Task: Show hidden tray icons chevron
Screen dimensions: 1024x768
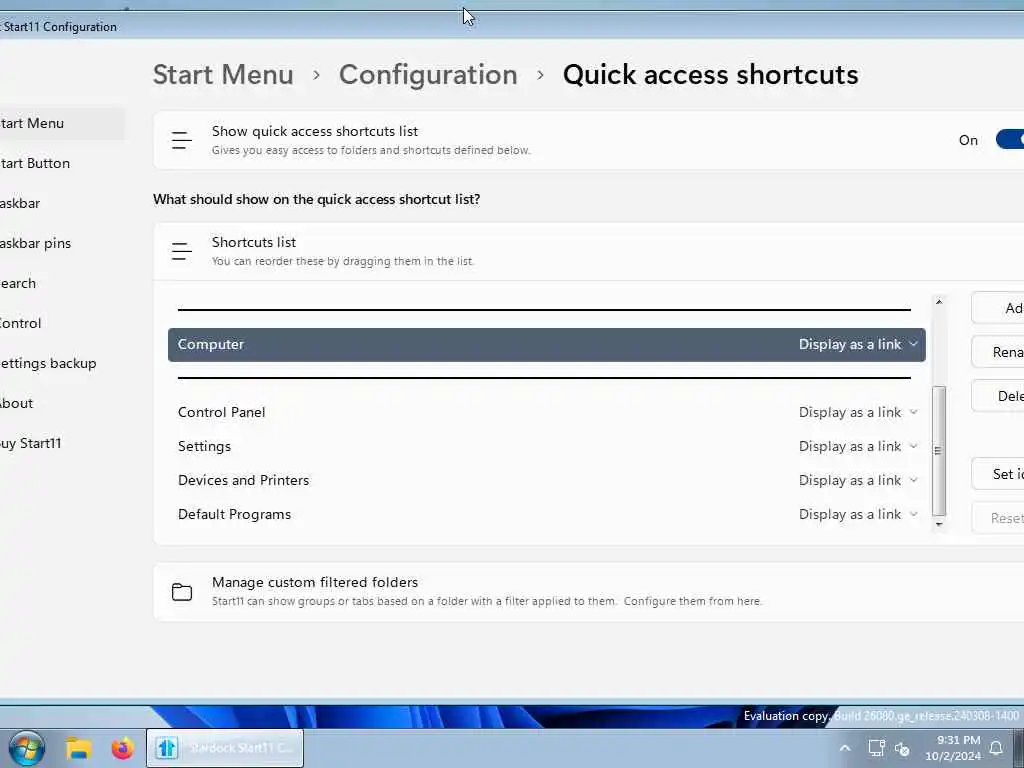Action: (x=844, y=748)
